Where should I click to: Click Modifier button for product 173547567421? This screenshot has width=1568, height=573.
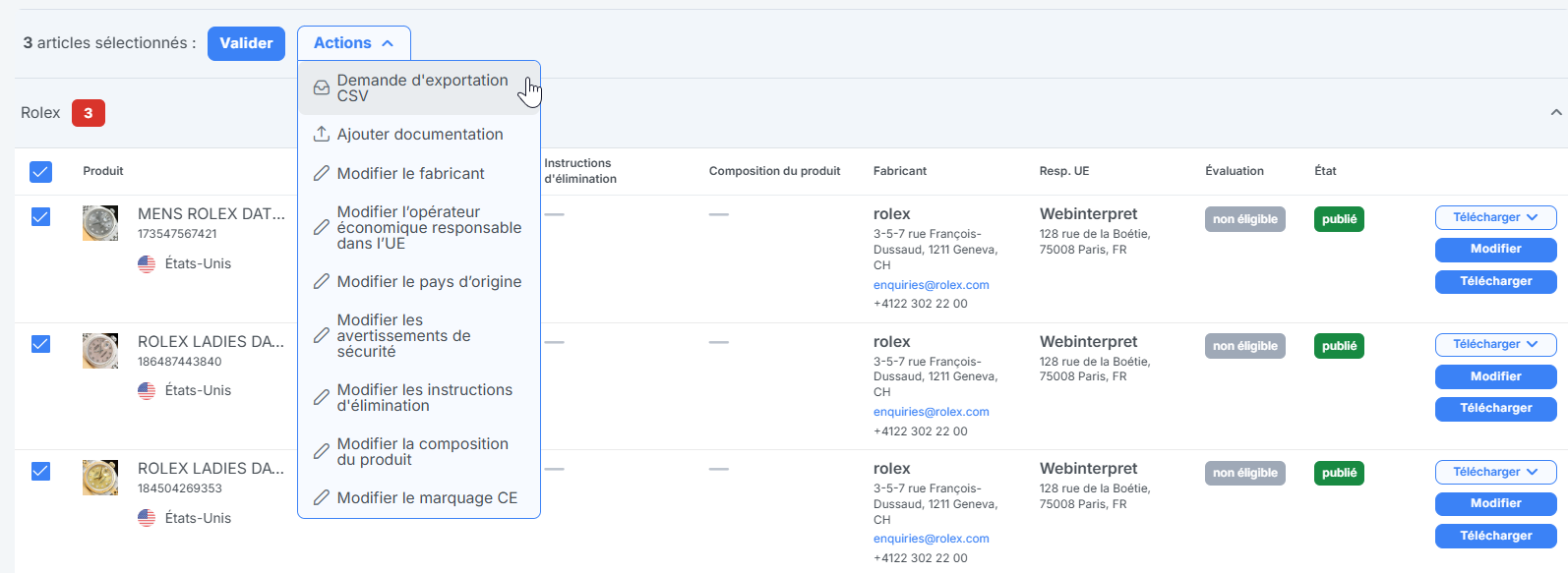coord(1495,250)
